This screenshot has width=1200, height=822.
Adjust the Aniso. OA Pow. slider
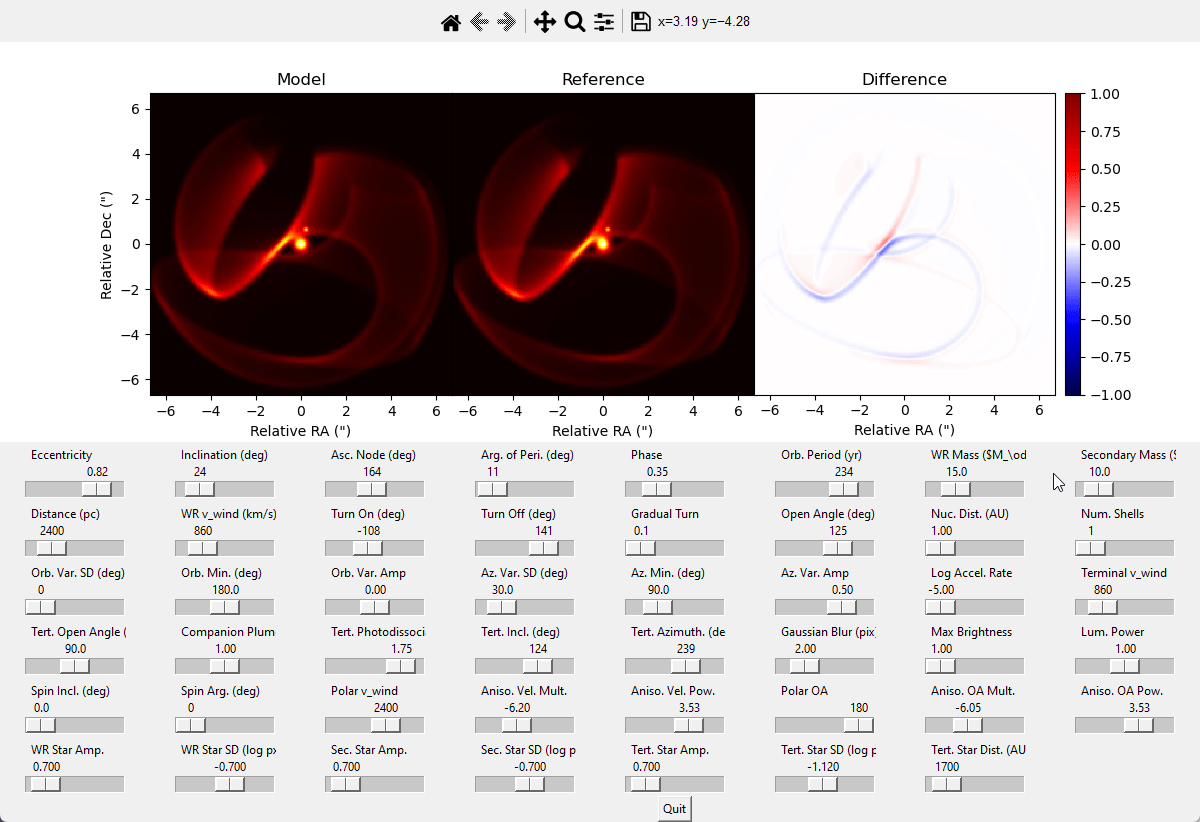coord(1124,725)
